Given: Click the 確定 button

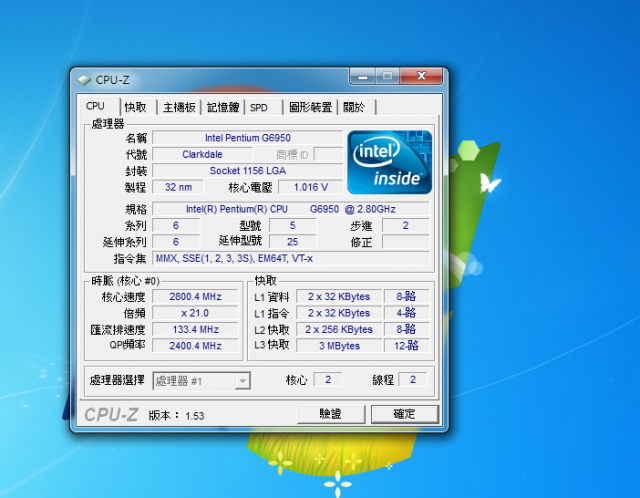Looking at the screenshot, I should point(404,414).
